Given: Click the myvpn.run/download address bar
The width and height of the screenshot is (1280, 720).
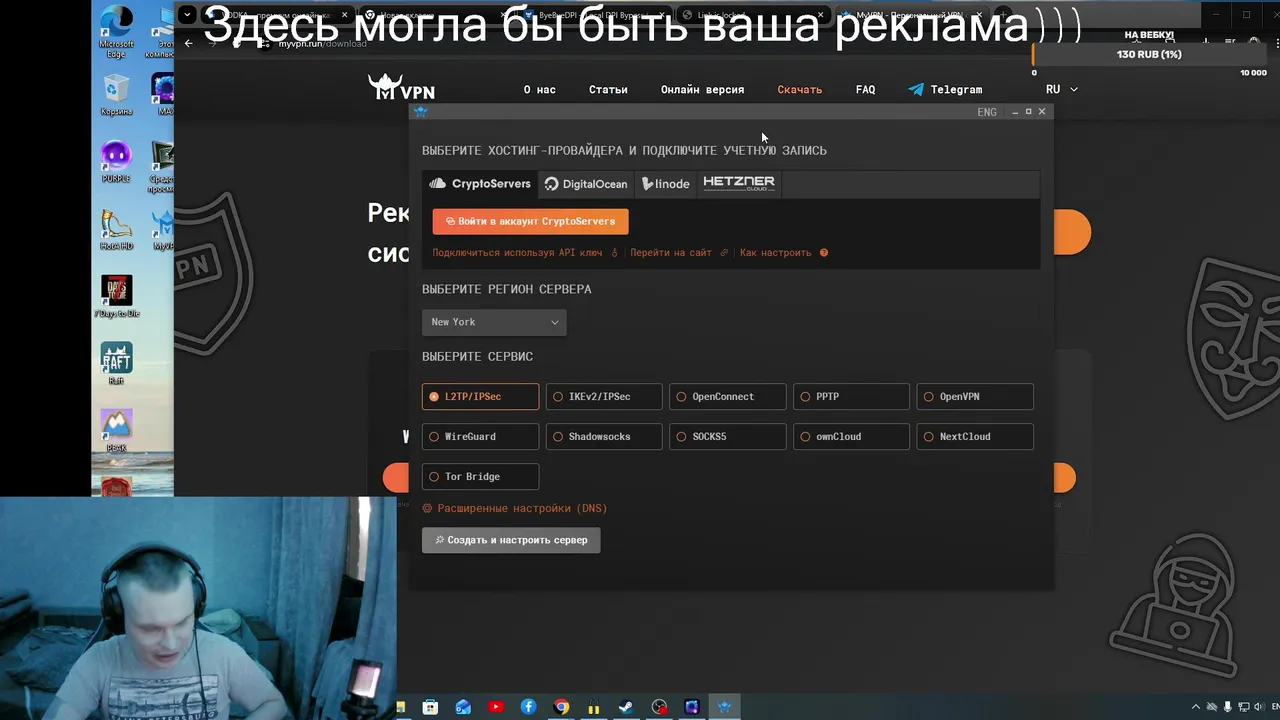Looking at the screenshot, I should click(x=322, y=44).
